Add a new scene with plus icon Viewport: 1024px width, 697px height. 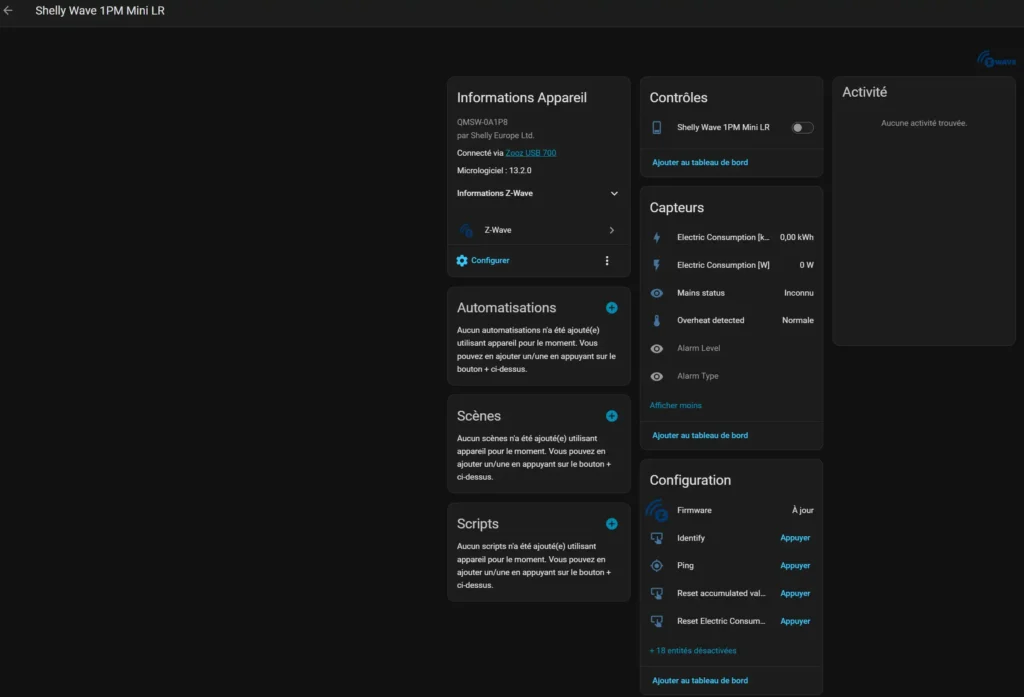coord(611,416)
